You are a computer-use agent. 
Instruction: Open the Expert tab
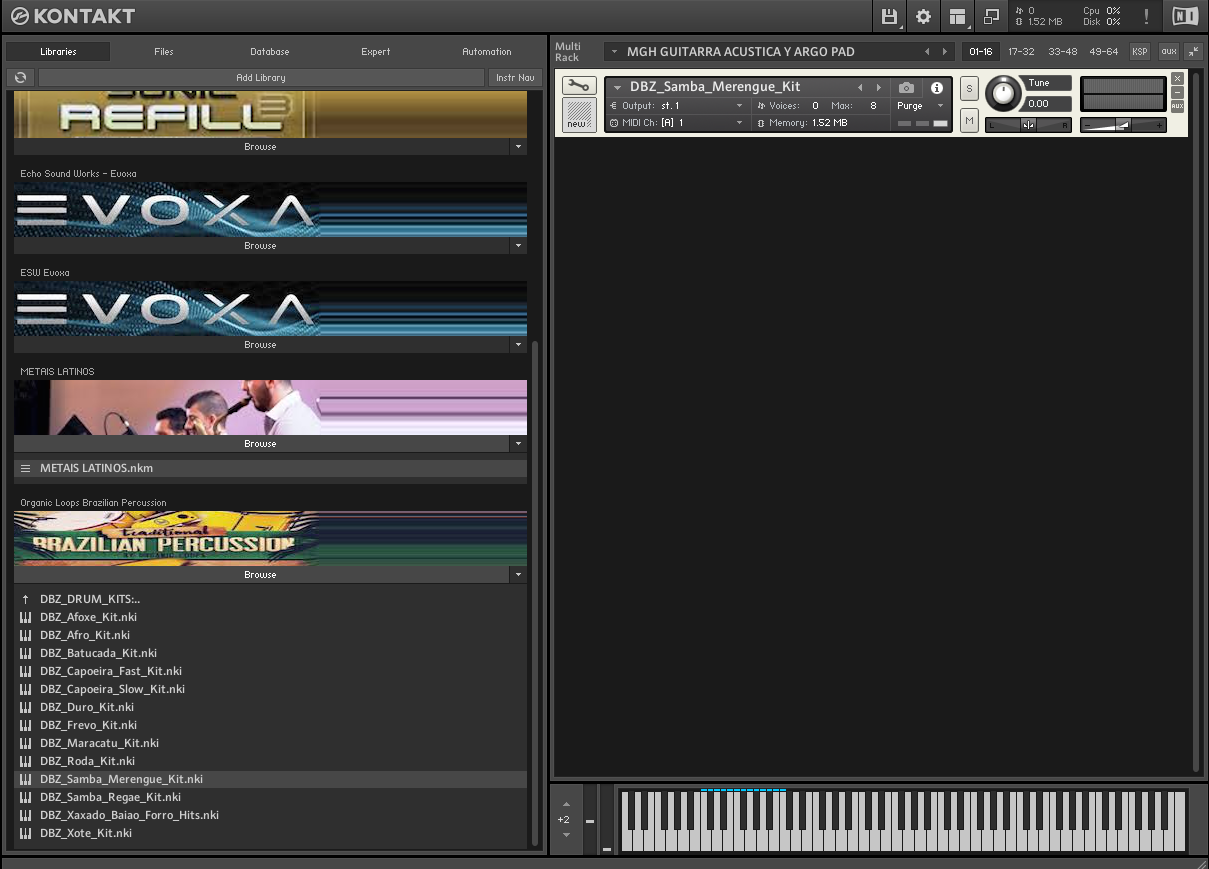pos(376,52)
